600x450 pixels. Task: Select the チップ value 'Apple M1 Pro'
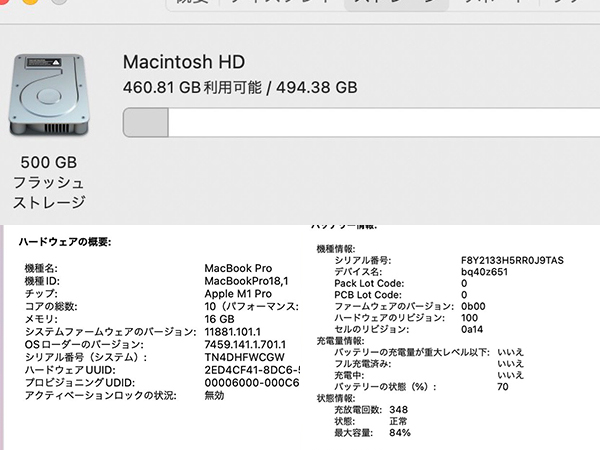[x=238, y=294]
